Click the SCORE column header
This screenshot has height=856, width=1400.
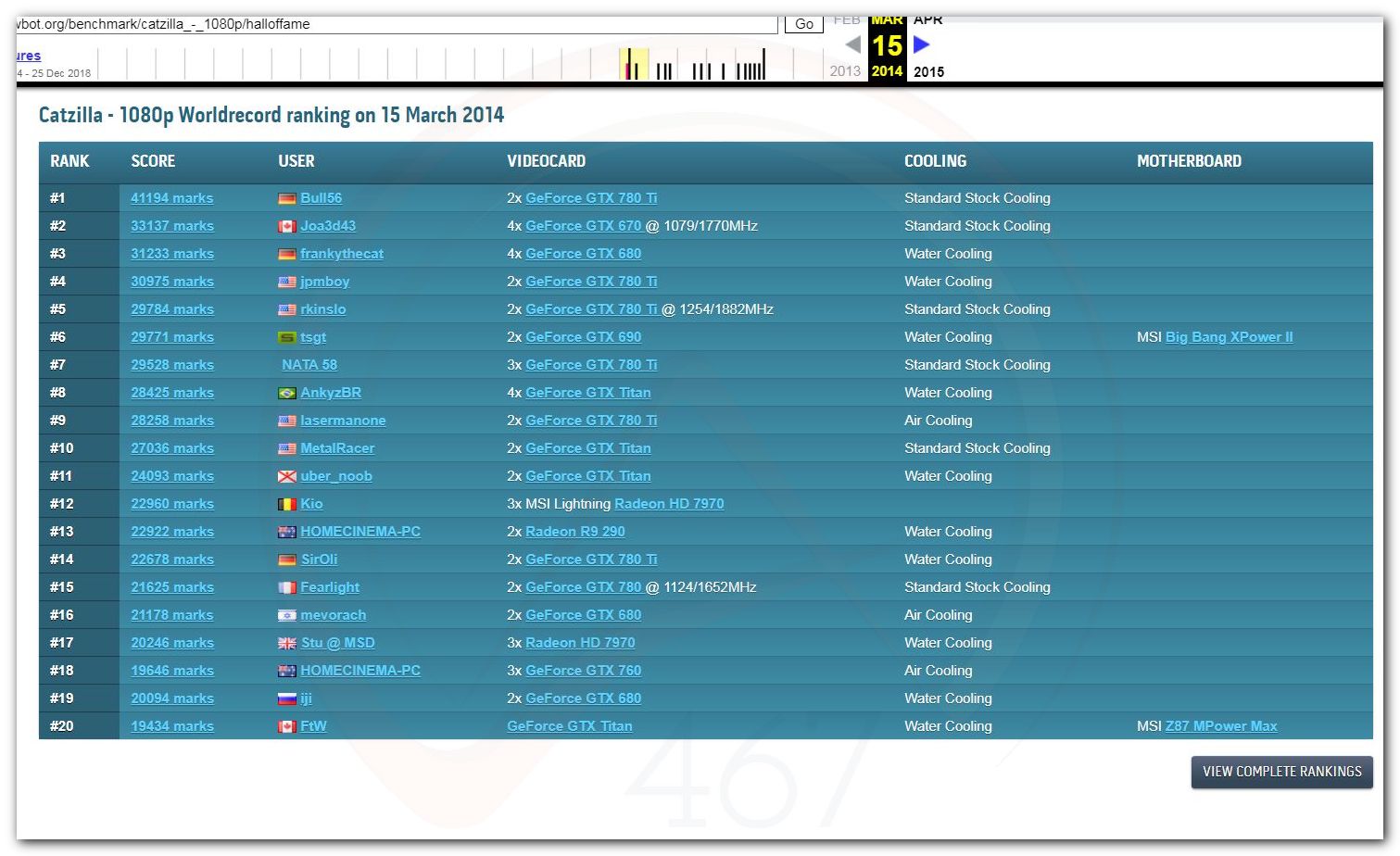(x=153, y=161)
